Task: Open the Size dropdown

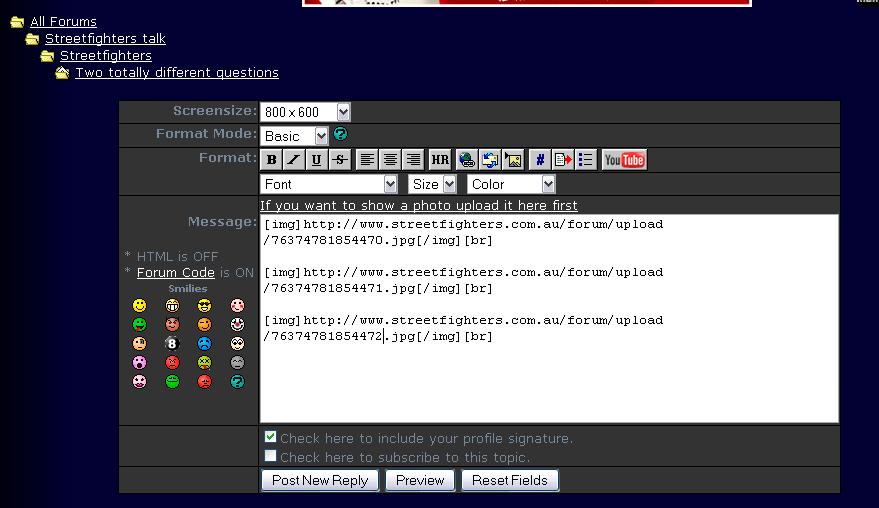Action: (x=432, y=184)
